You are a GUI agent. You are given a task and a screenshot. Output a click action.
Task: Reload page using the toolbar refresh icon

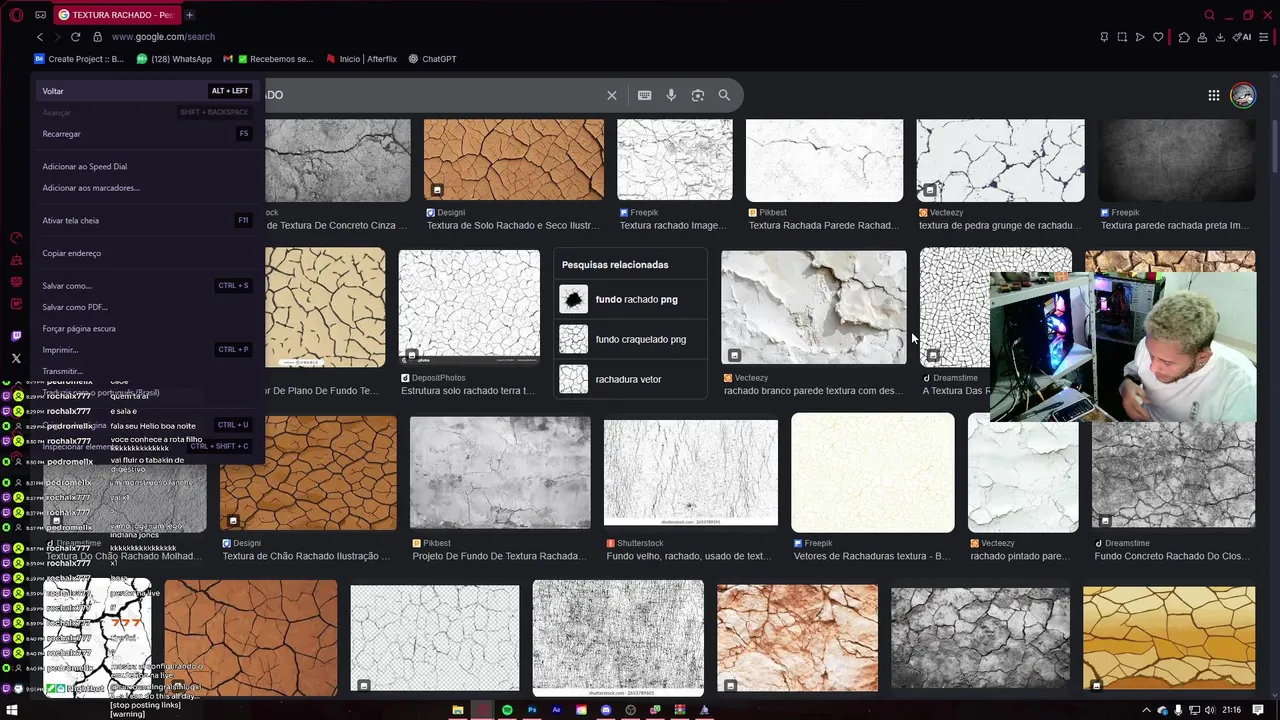pos(75,37)
